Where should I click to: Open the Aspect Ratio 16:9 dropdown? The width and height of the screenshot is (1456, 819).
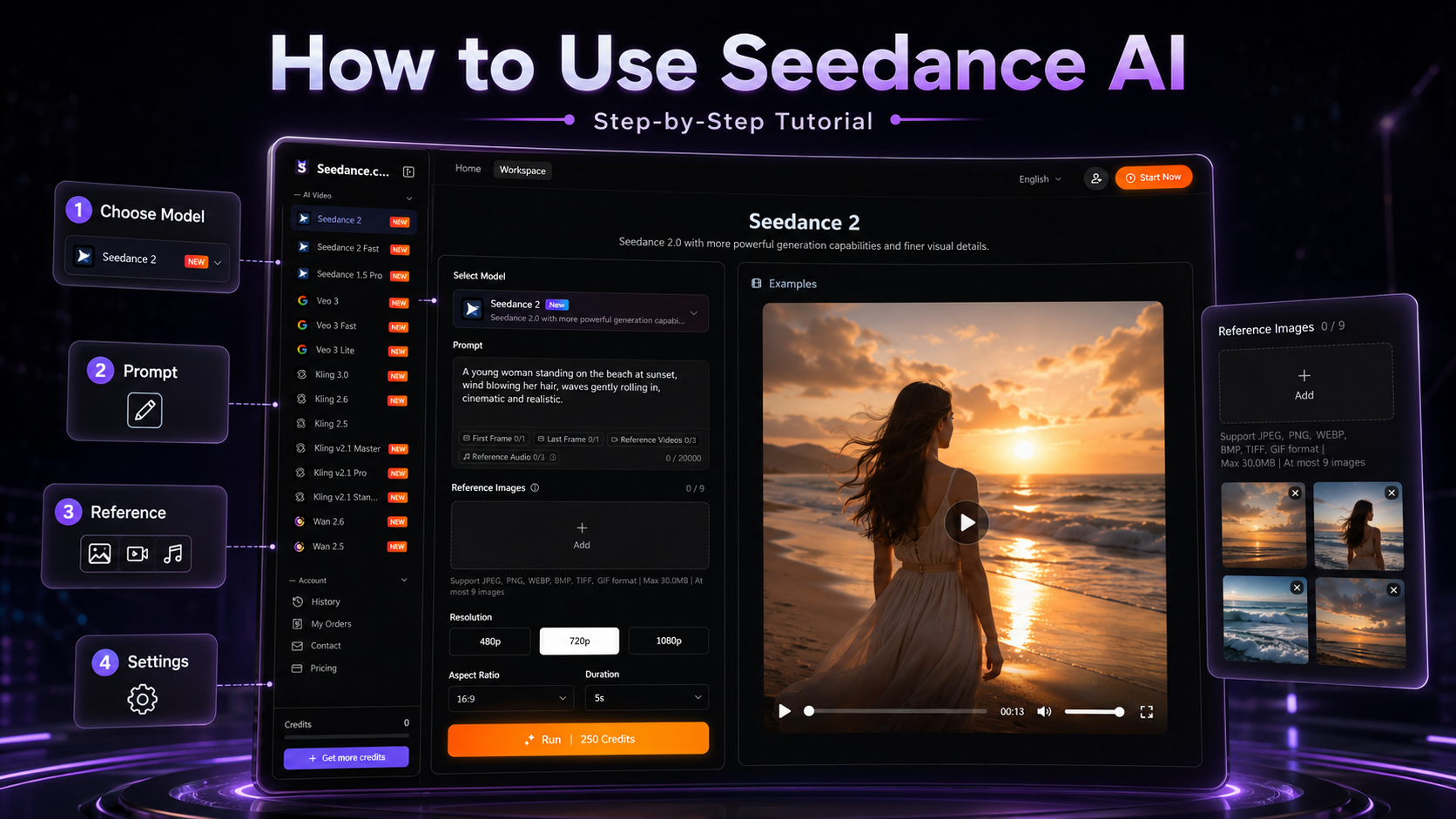(x=511, y=699)
